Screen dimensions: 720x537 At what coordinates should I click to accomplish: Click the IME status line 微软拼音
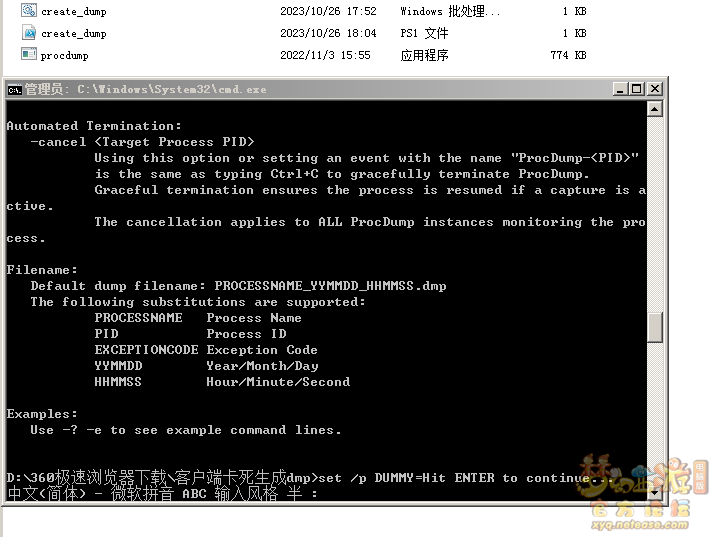pos(163,494)
